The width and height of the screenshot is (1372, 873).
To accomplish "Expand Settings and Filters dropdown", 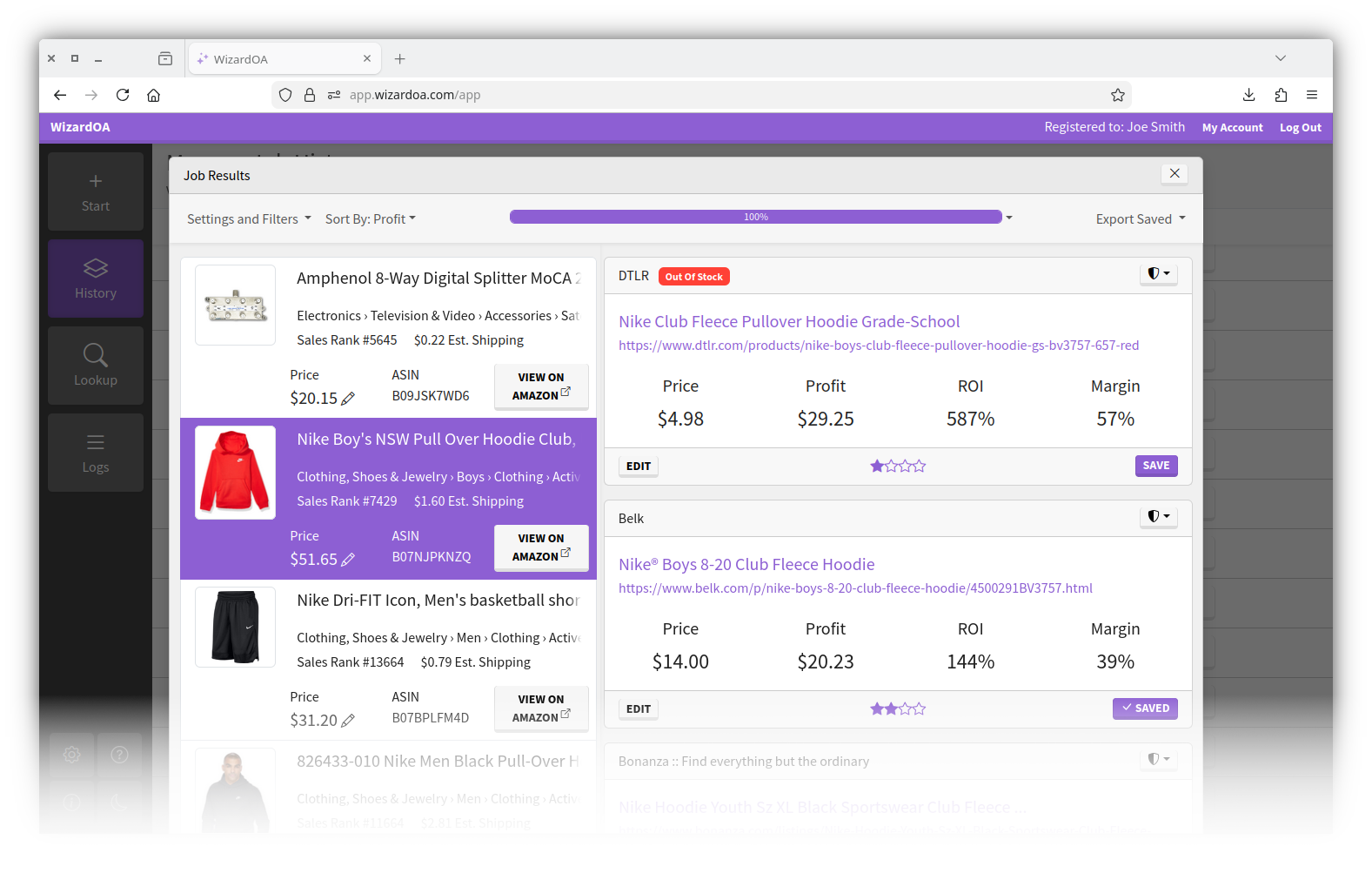I will click(x=249, y=219).
